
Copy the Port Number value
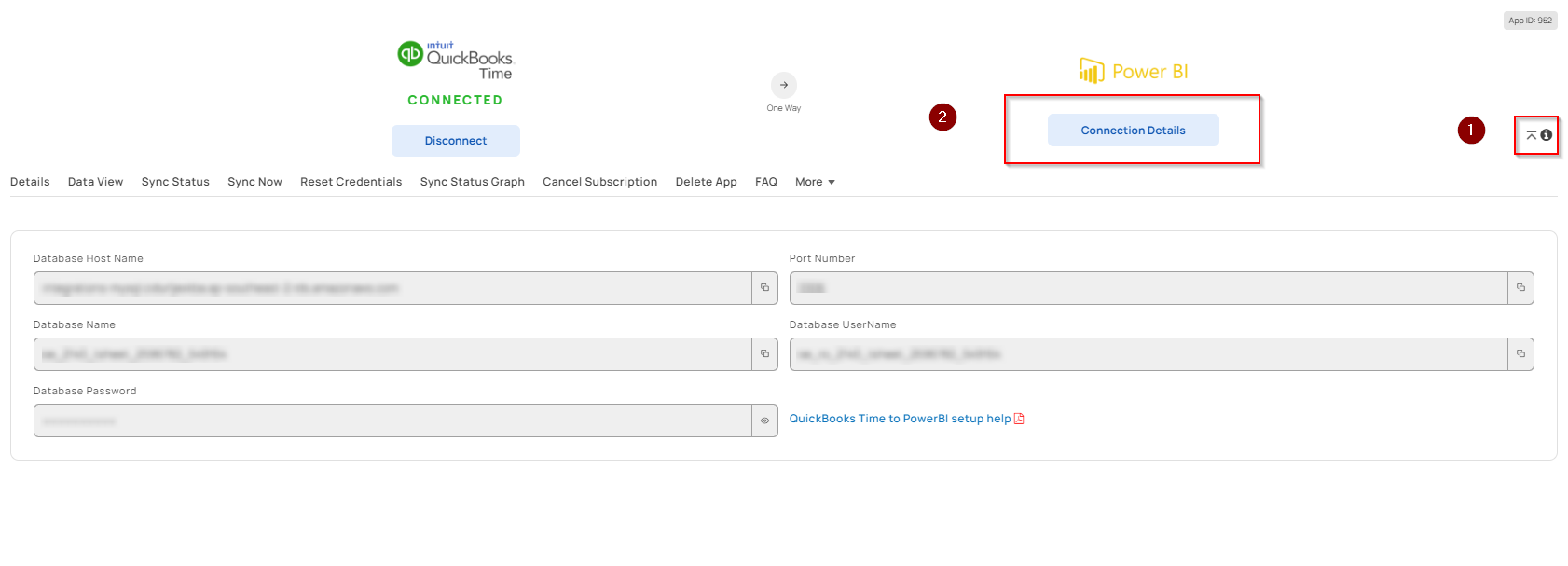(1520, 288)
